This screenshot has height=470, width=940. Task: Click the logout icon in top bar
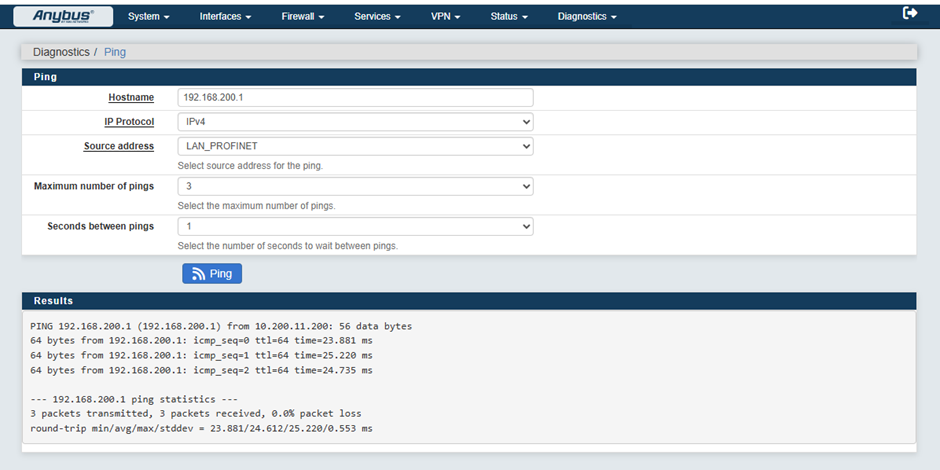coord(910,13)
